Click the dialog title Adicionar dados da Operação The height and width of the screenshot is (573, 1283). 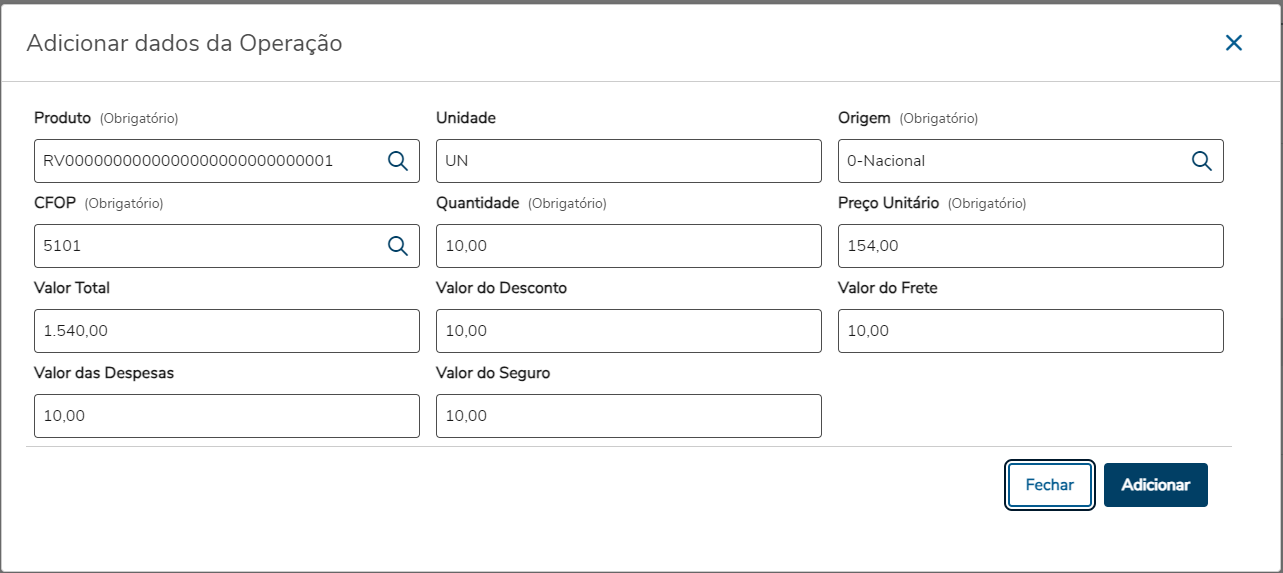tap(184, 43)
